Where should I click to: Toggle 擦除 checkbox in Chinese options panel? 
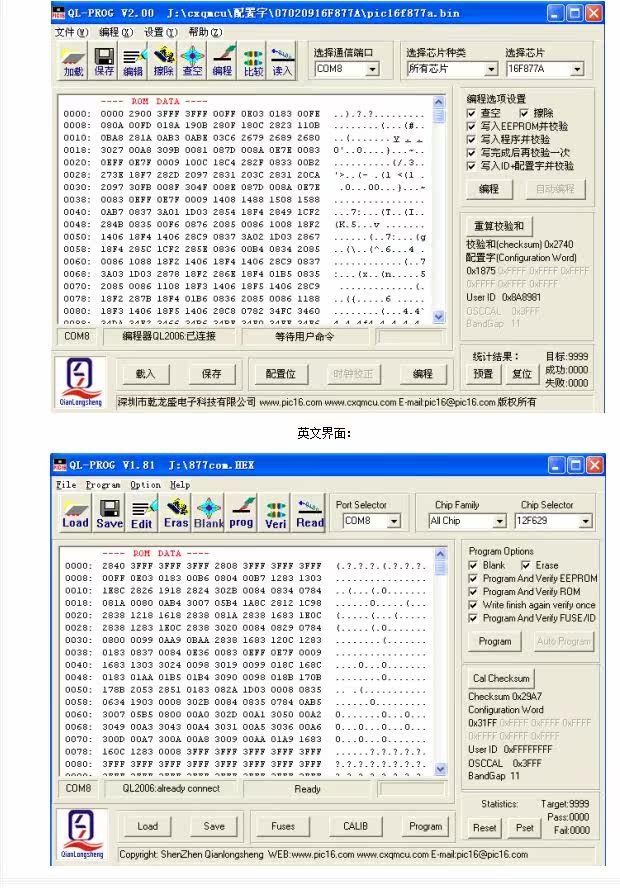(x=524, y=113)
